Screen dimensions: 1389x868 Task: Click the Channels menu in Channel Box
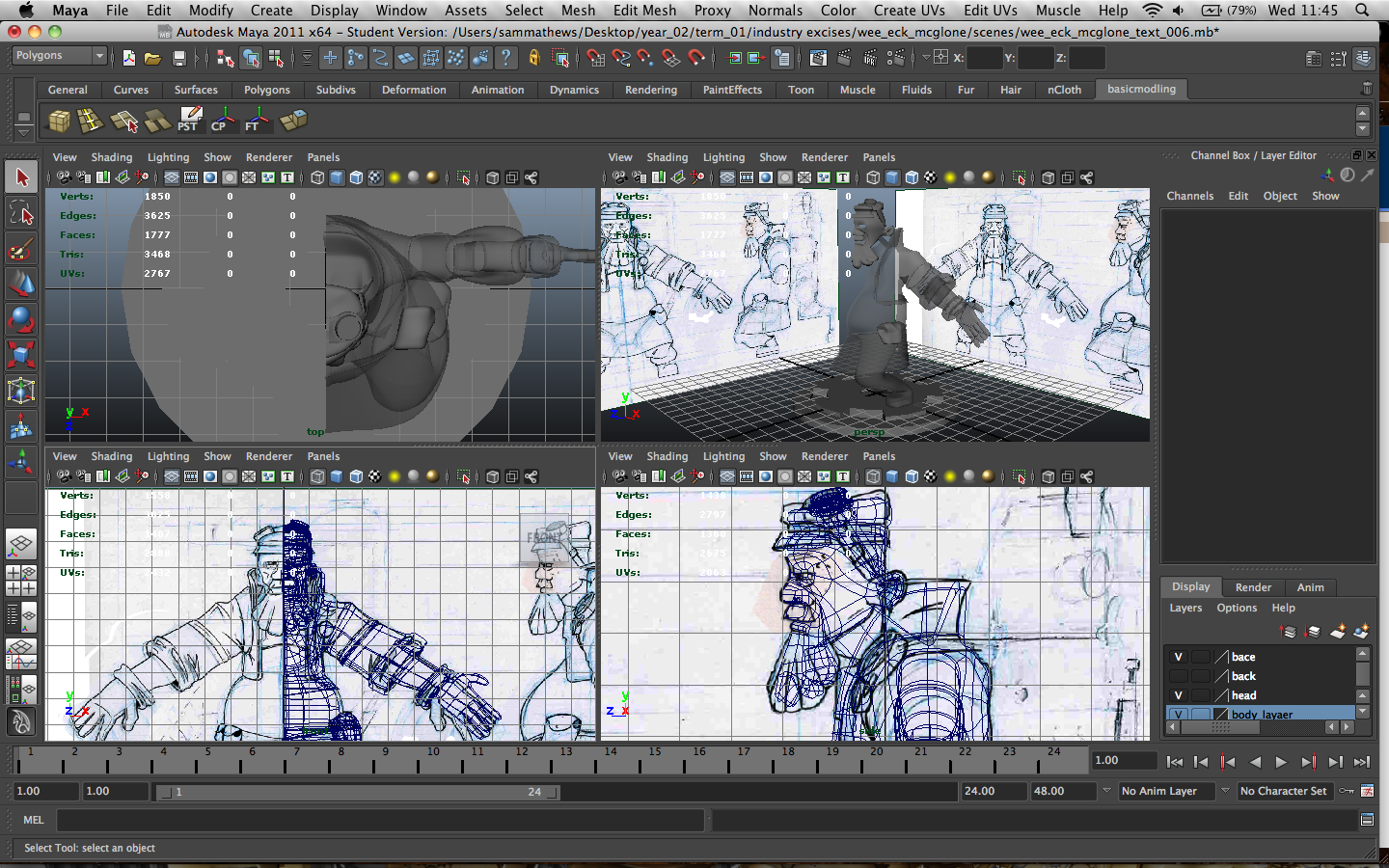[1189, 196]
